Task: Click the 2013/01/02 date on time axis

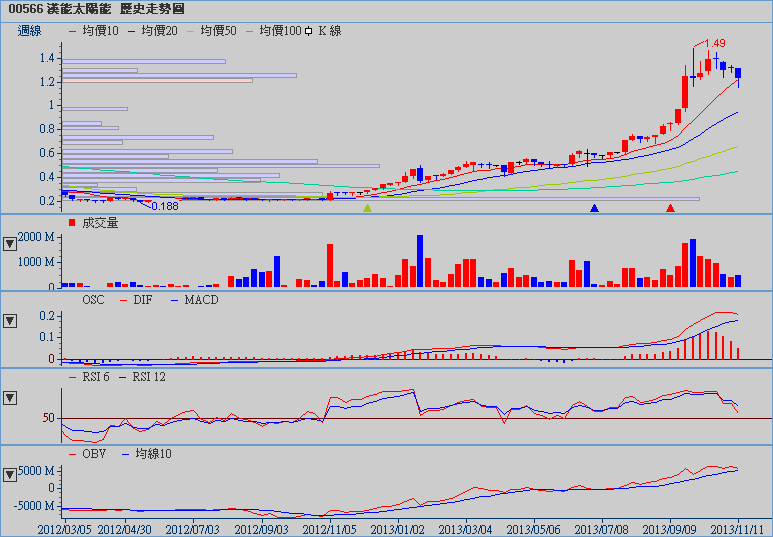Action: [x=399, y=527]
